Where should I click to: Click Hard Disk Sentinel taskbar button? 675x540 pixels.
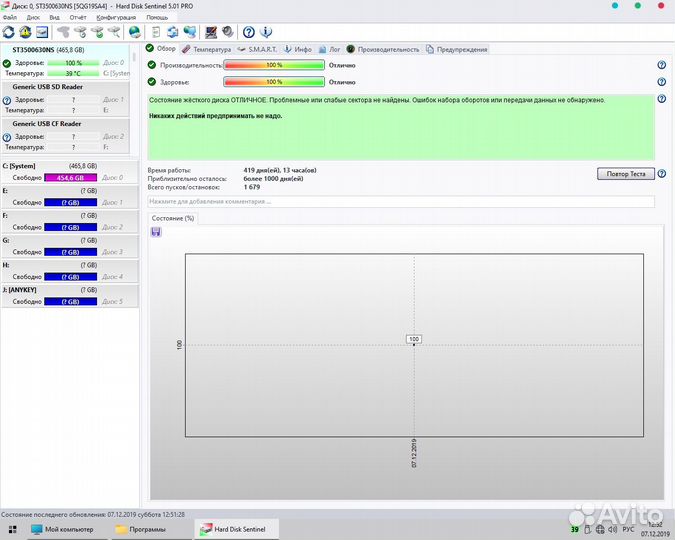[x=236, y=529]
